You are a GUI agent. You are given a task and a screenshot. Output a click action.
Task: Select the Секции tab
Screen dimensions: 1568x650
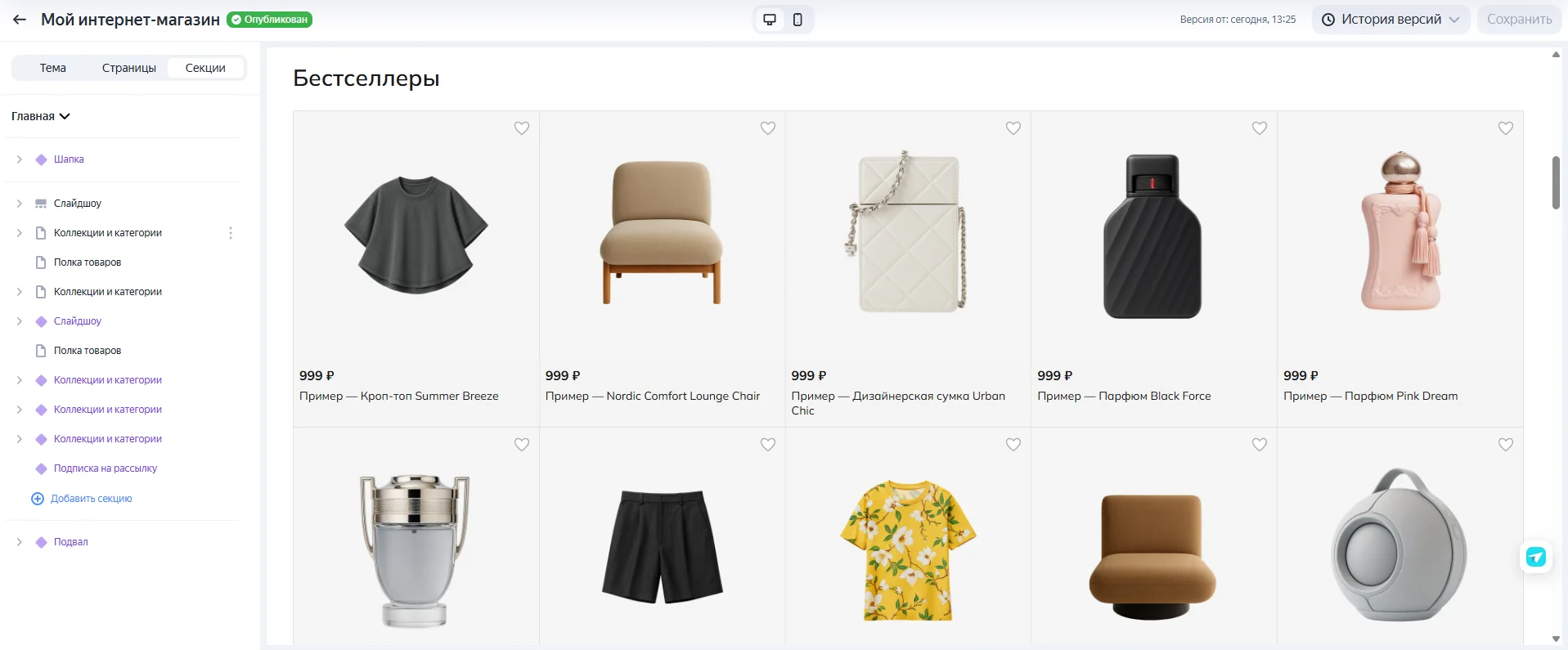click(x=205, y=68)
